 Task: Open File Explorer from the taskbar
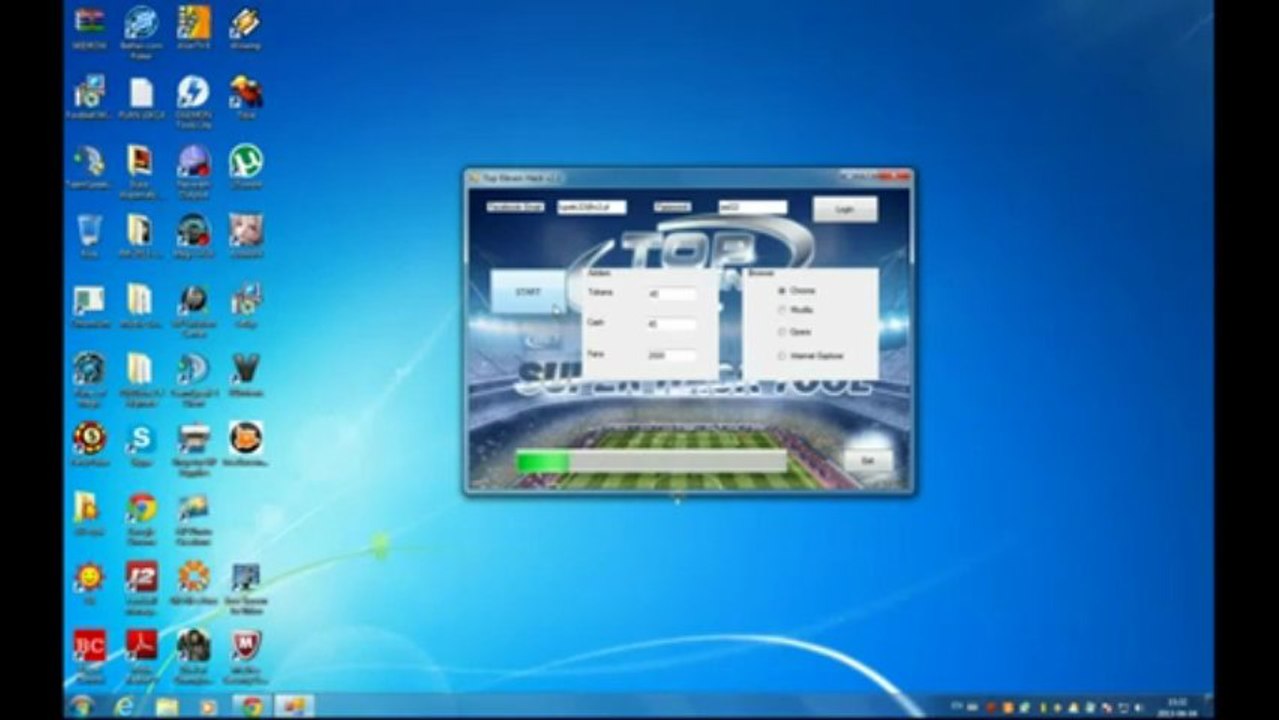tap(167, 706)
